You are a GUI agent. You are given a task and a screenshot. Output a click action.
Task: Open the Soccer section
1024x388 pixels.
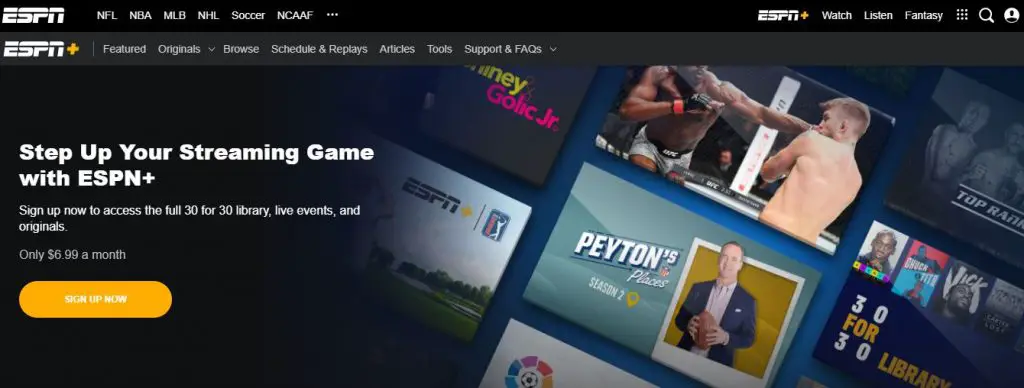point(248,15)
